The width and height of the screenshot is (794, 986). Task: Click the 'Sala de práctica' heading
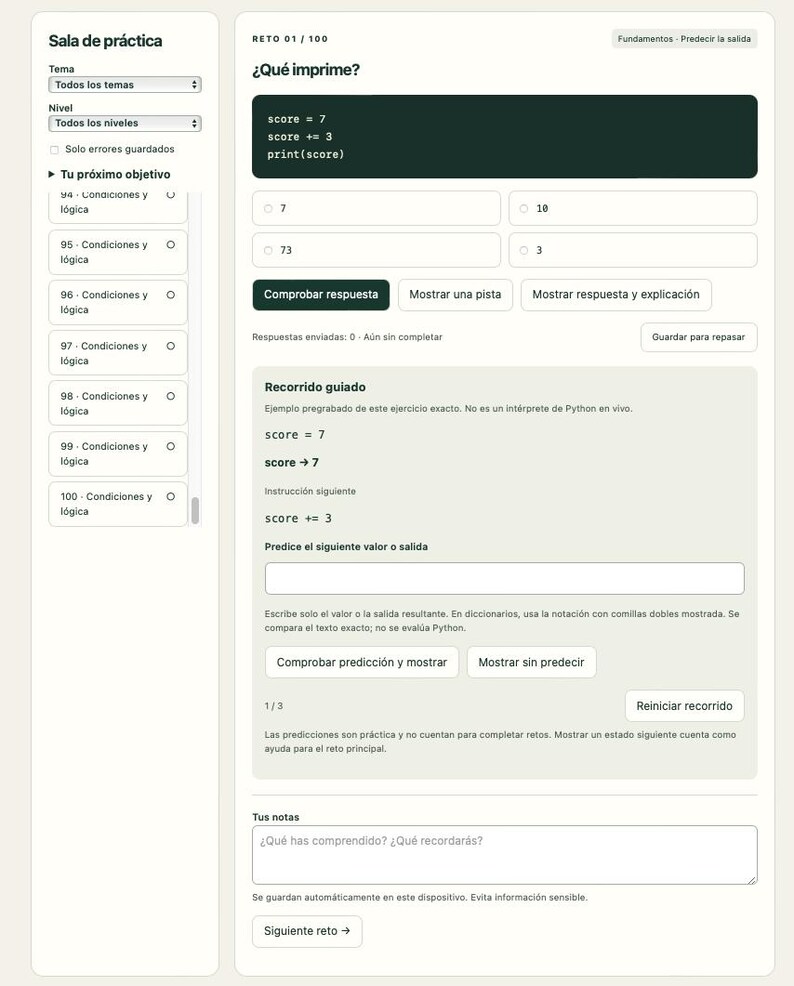[x=105, y=41]
